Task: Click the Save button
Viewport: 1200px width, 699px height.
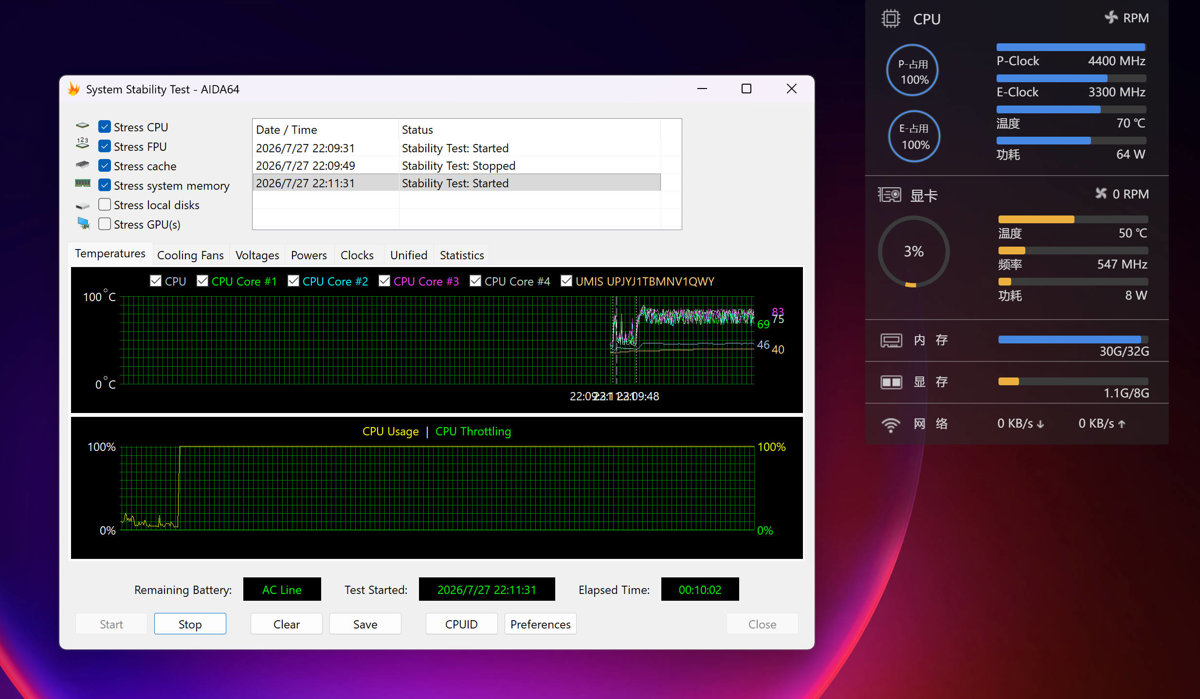Action: [x=365, y=624]
